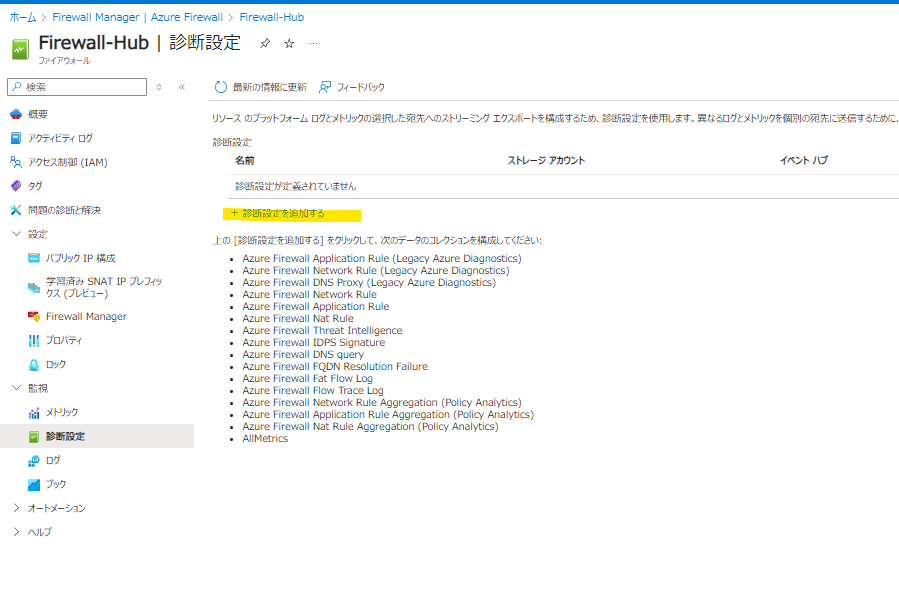Click the Firewall Manager icon in sidebar
This screenshot has width=899, height=591.
point(34,316)
